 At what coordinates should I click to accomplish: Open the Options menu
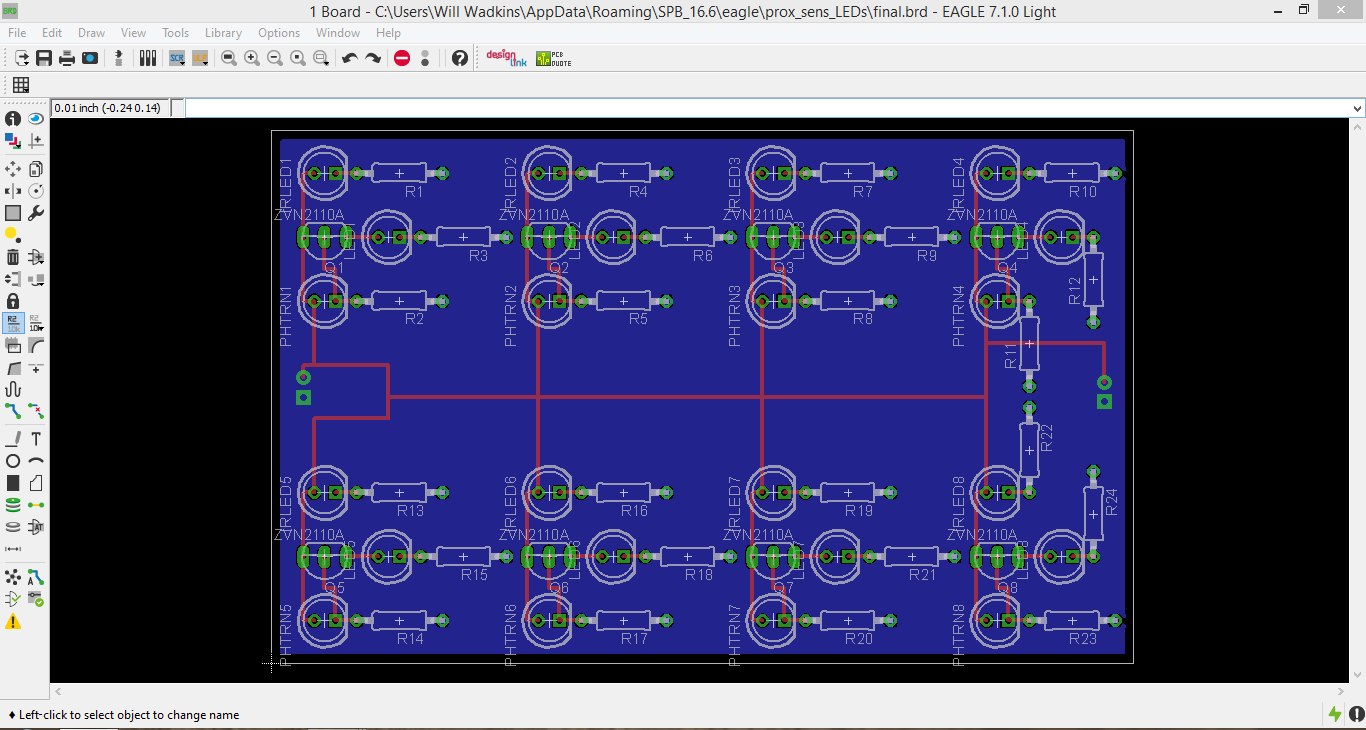[278, 33]
